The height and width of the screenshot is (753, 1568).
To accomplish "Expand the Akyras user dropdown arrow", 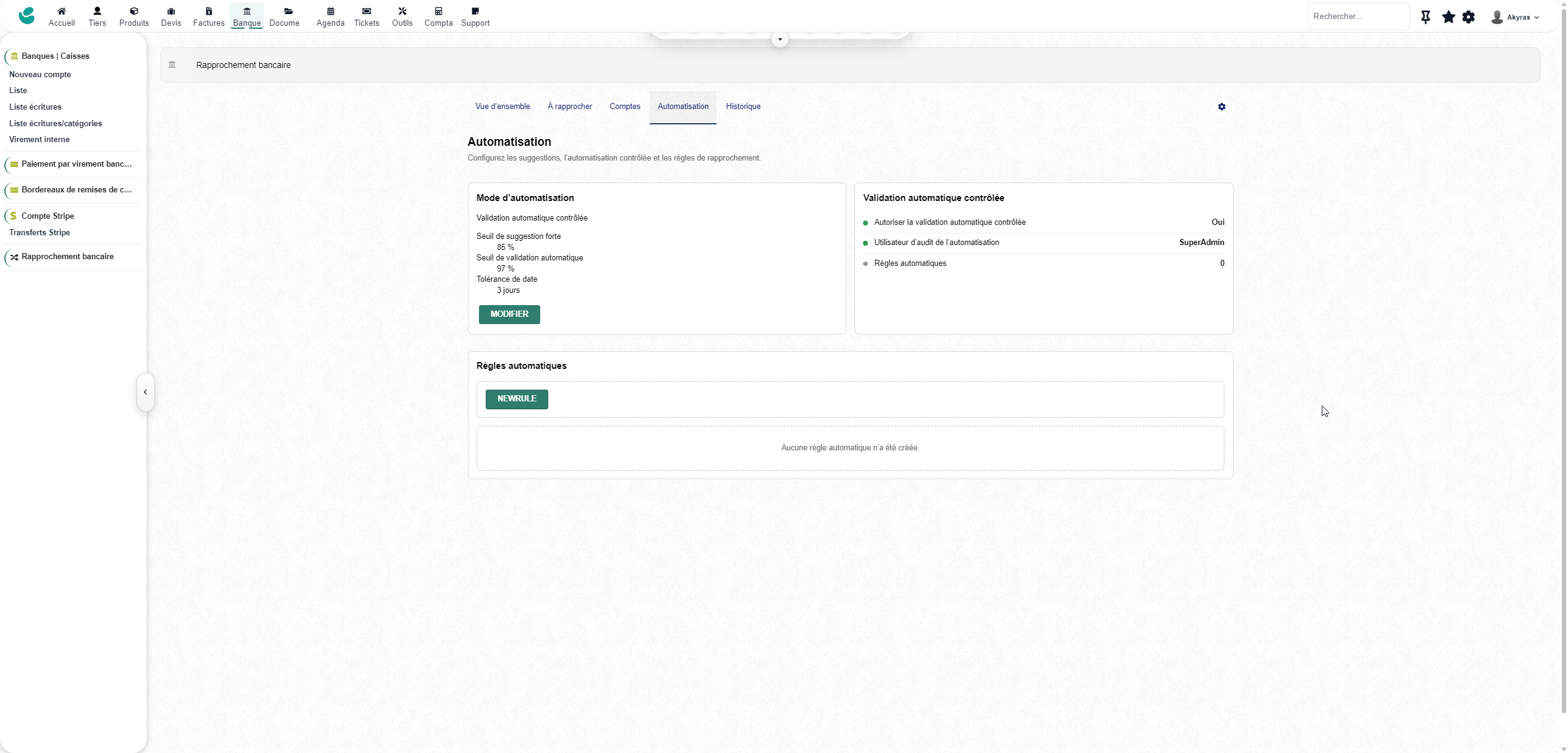I will 1536,18.
